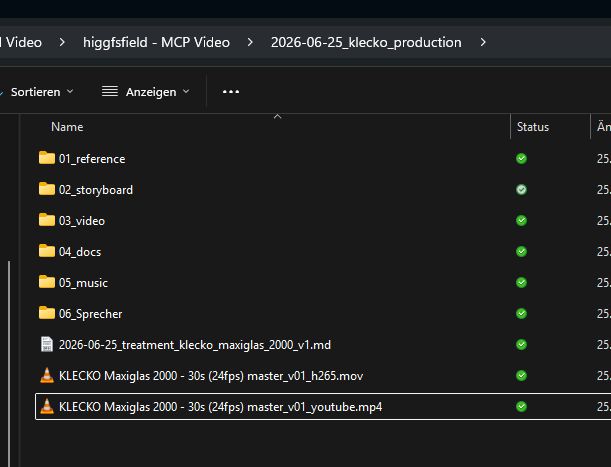The width and height of the screenshot is (611, 467).
Task: Check sync status icon for treatment .md file
Action: [x=521, y=345]
